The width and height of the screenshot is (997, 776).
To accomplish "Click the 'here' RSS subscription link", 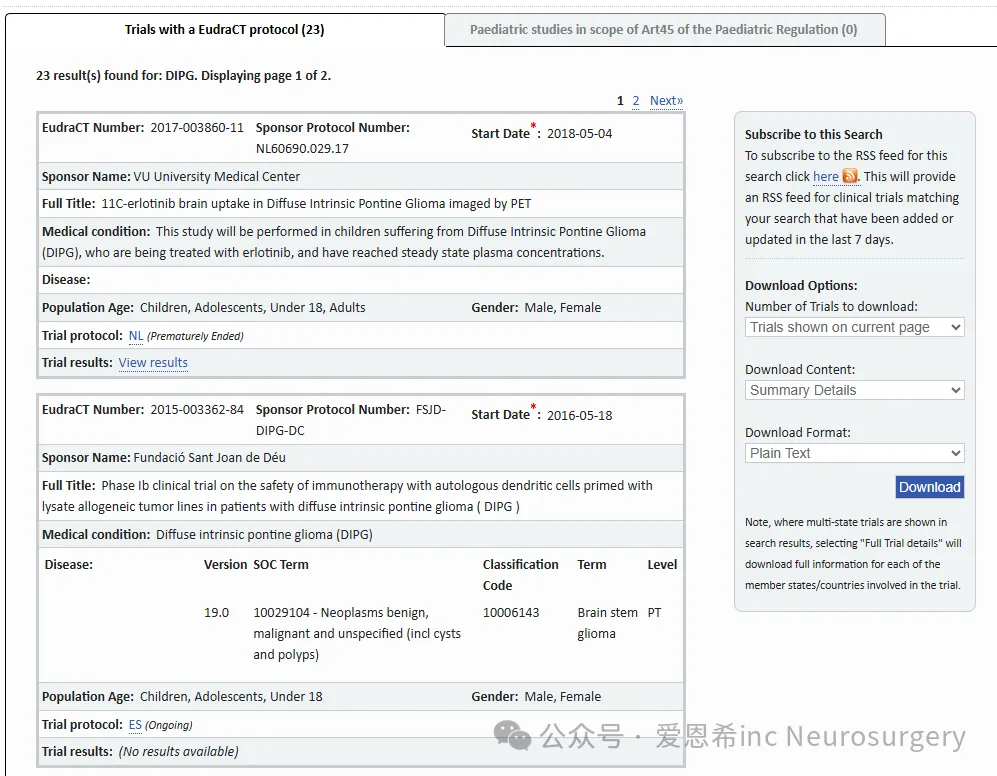I will (x=825, y=177).
